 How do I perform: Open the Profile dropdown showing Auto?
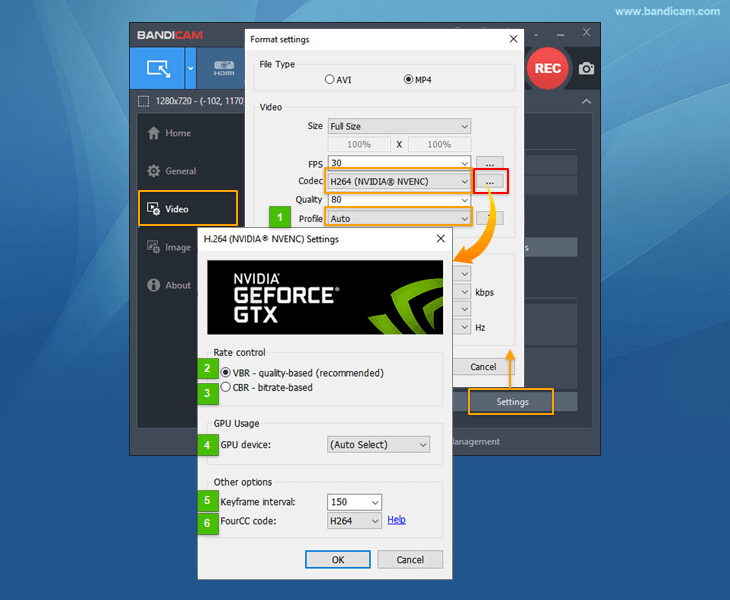pyautogui.click(x=399, y=218)
